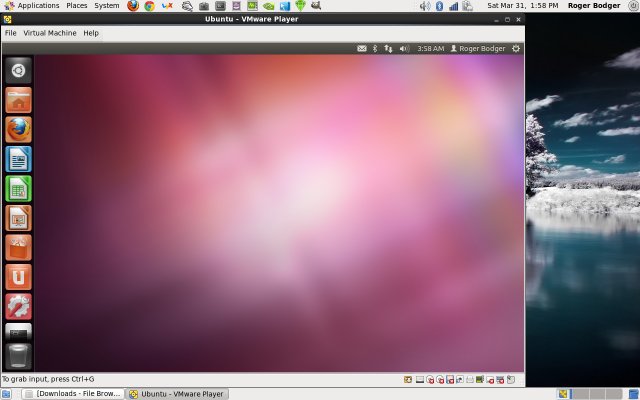Open NVIDIA settings panel icon
Image resolution: width=640 pixels, height=400 pixels.
coord(268,6)
